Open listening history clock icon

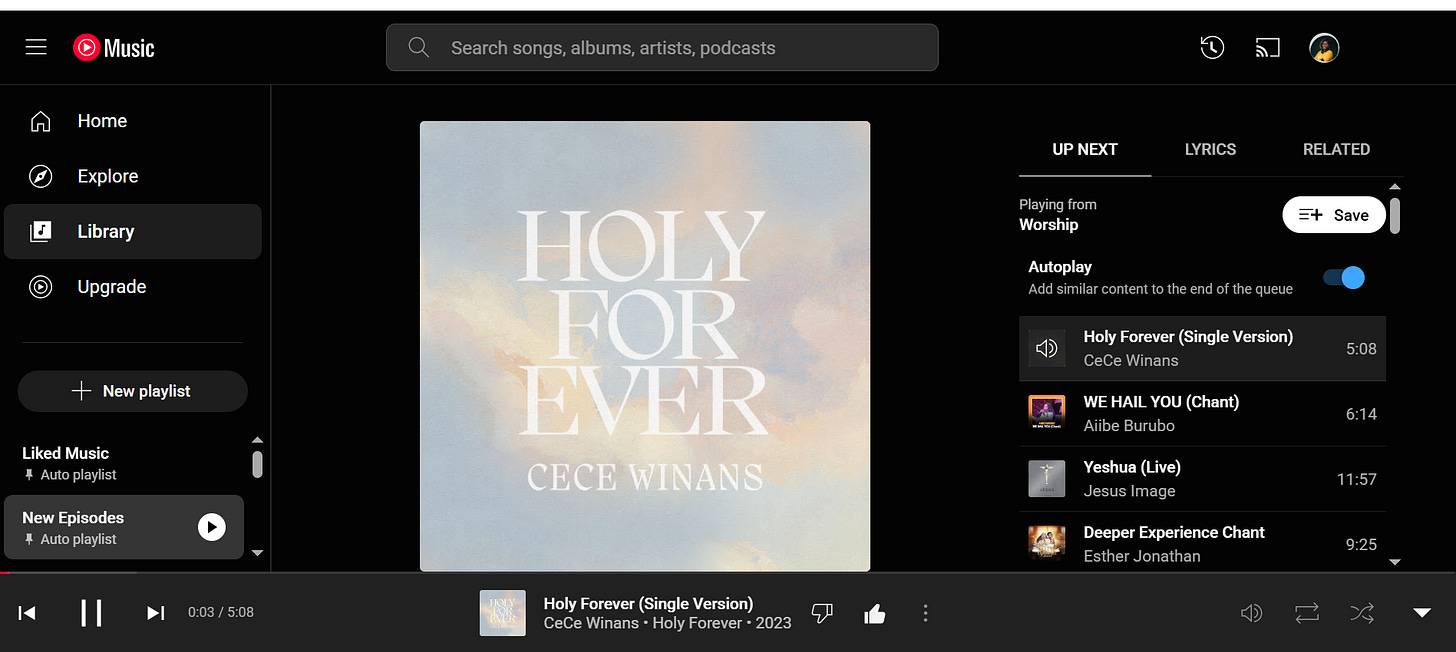(1212, 47)
